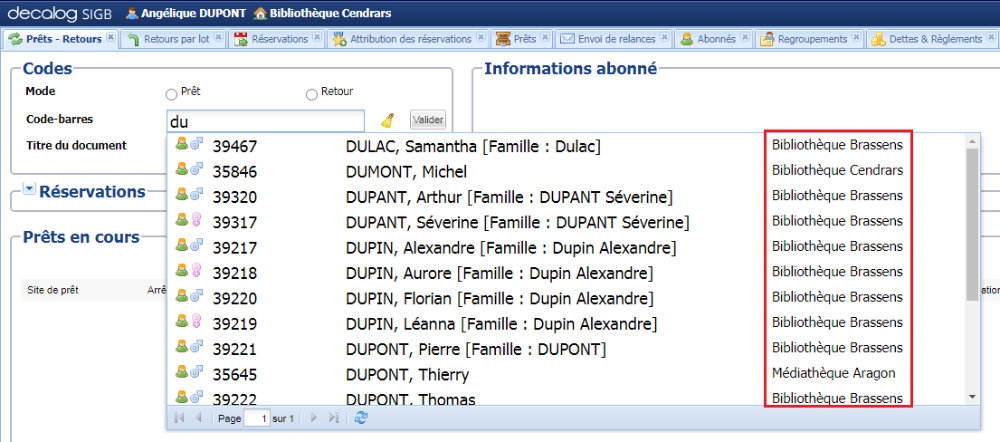Close the Abonnés tab
This screenshot has width=1000, height=442.
pyautogui.click(x=744, y=38)
